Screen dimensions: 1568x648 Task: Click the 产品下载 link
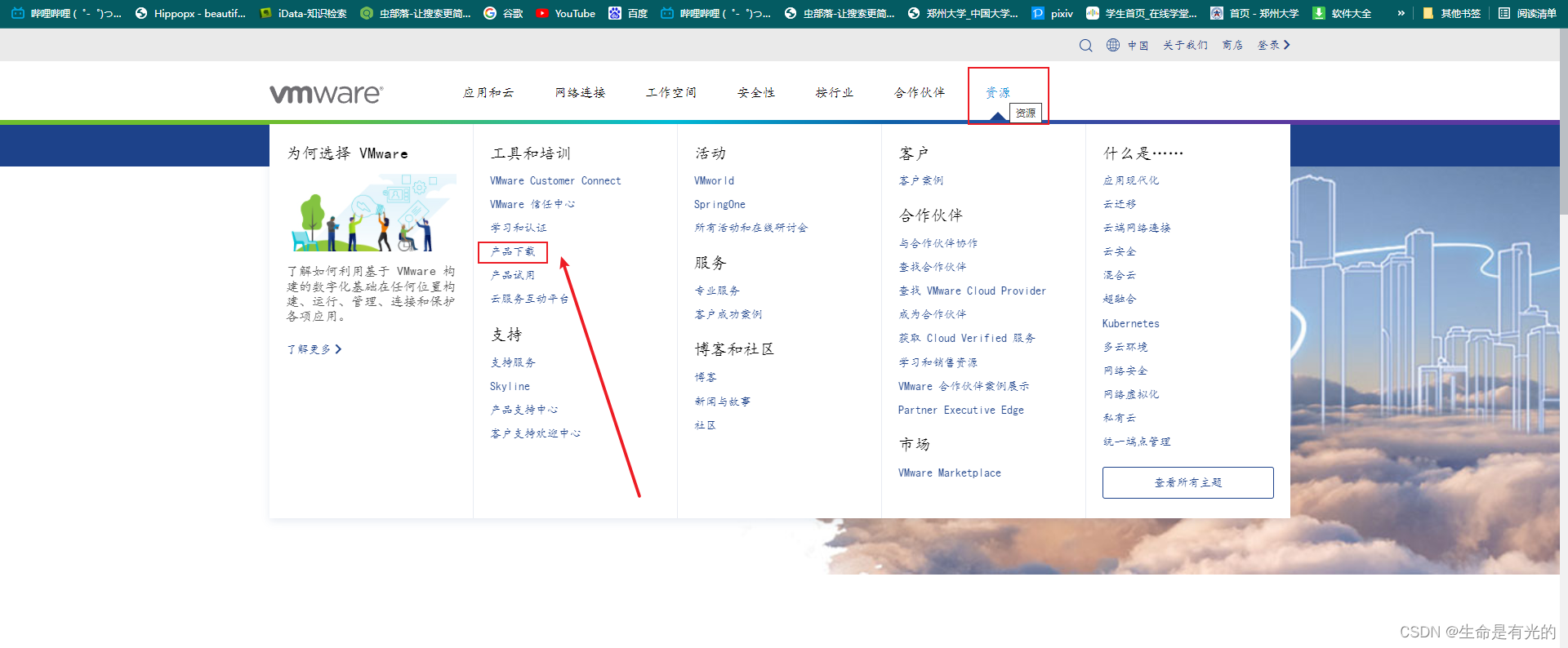pos(513,251)
